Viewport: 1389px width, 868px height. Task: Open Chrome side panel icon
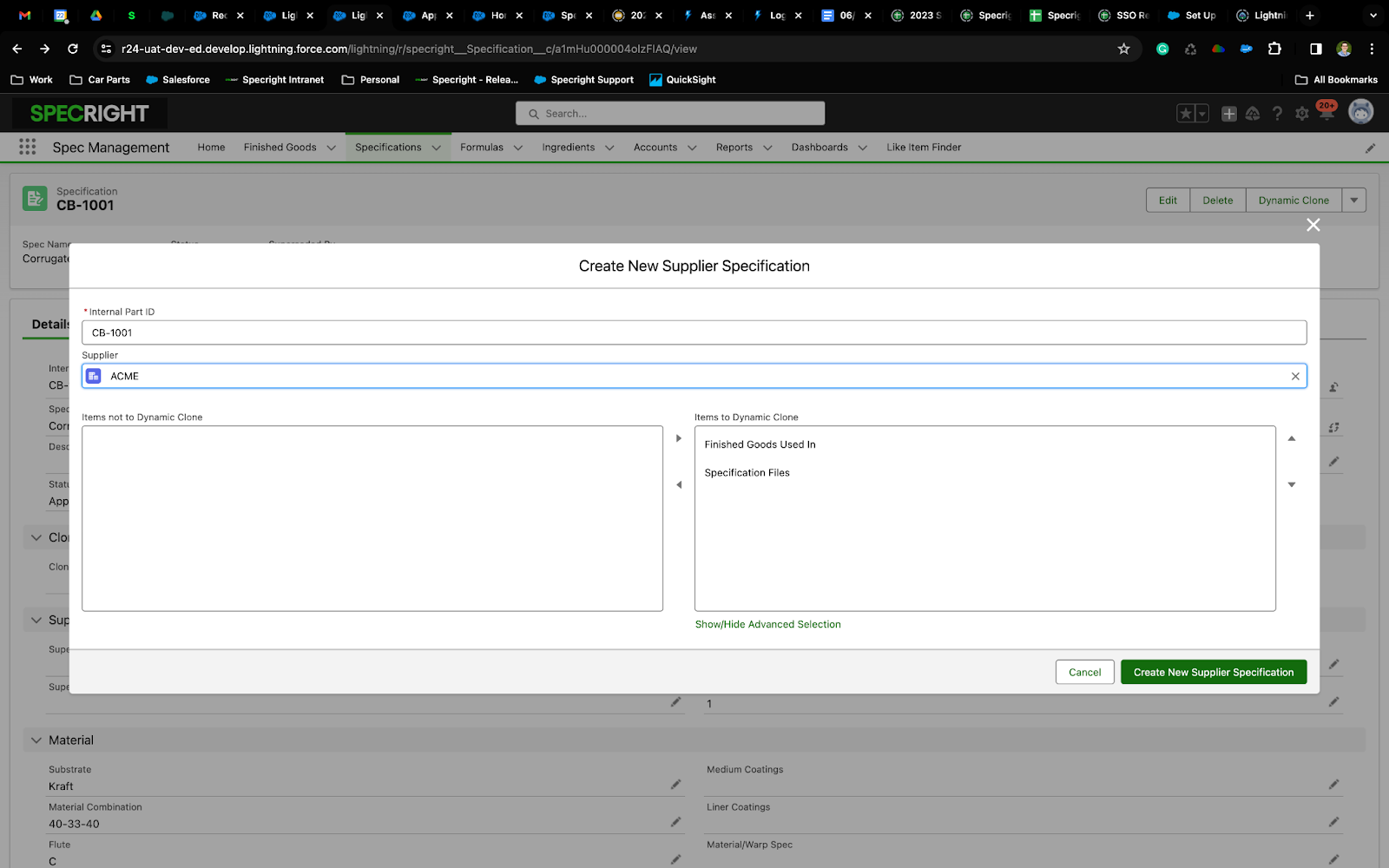tap(1316, 49)
